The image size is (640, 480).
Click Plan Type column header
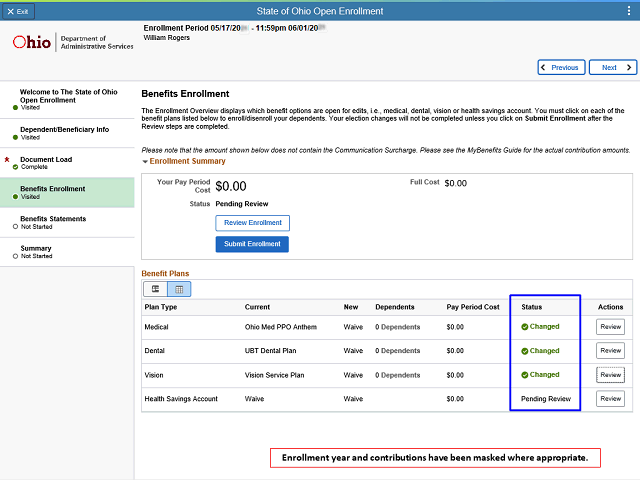(x=161, y=307)
